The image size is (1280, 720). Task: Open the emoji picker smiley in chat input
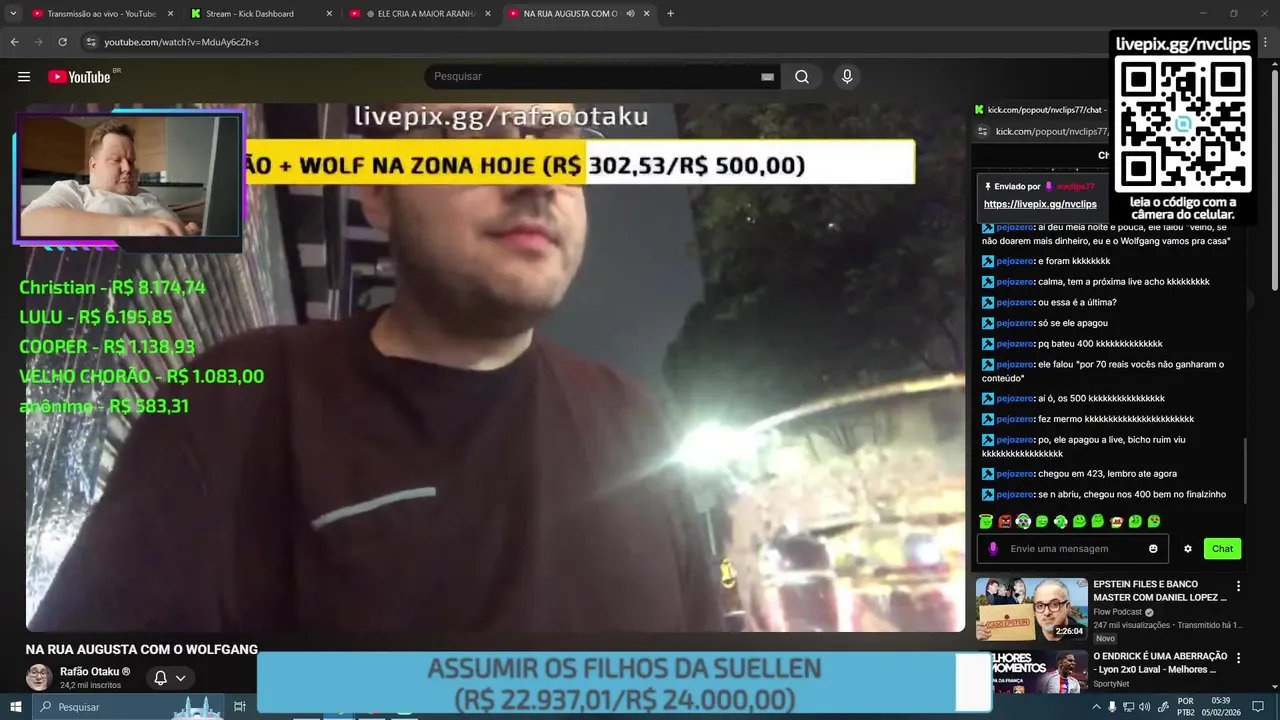(x=1153, y=549)
